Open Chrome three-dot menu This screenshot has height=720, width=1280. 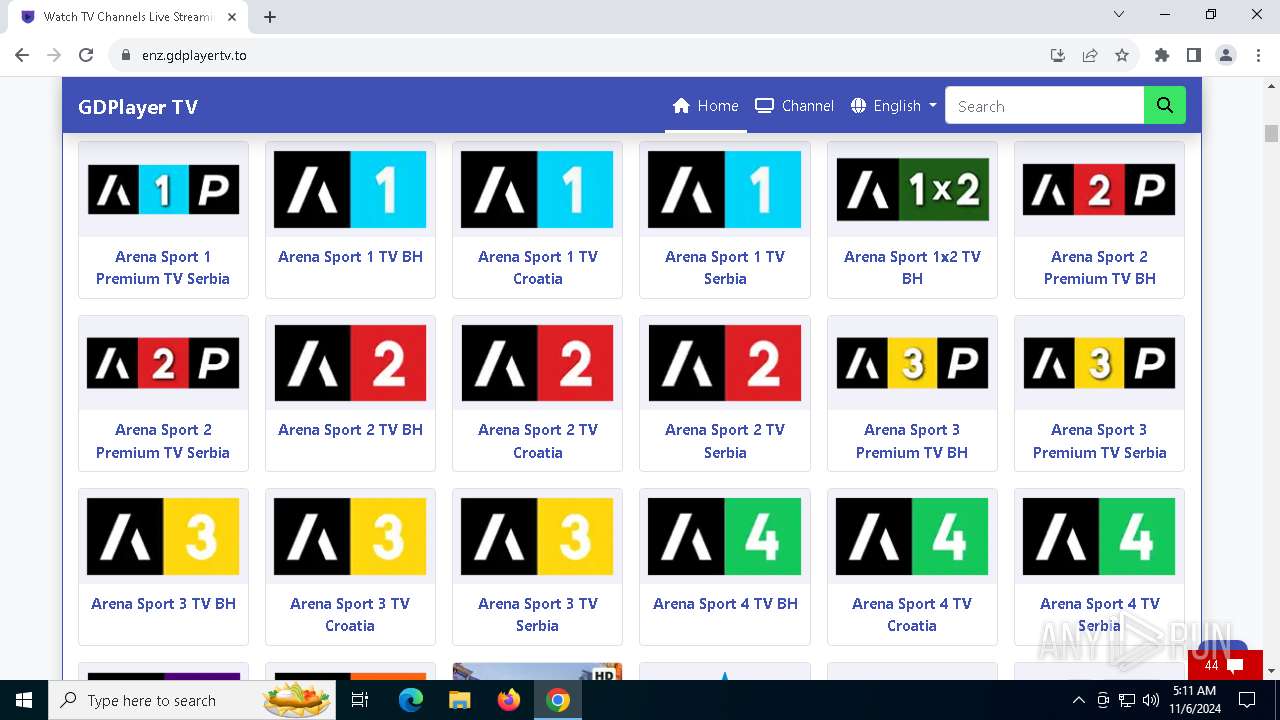(1257, 55)
